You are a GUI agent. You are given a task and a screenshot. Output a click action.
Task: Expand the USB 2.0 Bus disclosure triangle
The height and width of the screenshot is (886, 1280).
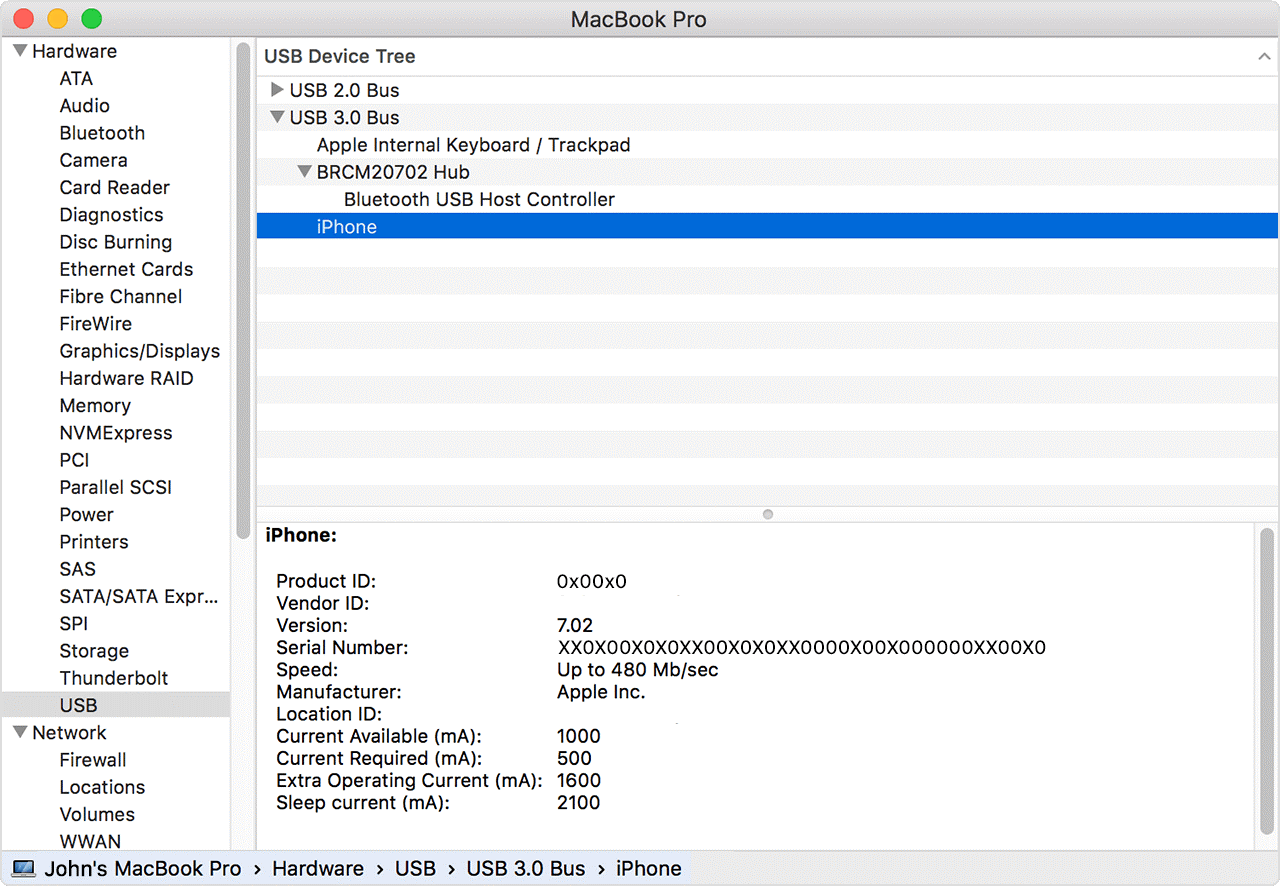click(277, 90)
